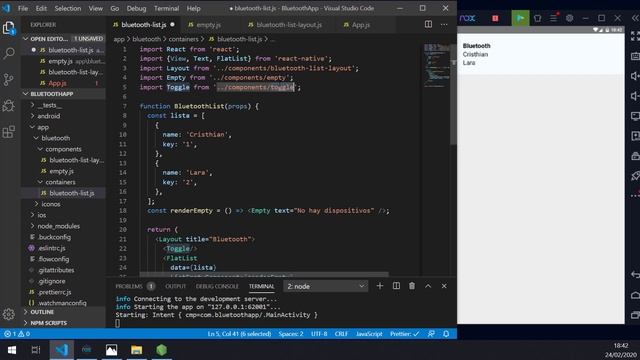This screenshot has height=360, width=640.
Task: Switch to the Debug Console tab
Action: point(217,286)
